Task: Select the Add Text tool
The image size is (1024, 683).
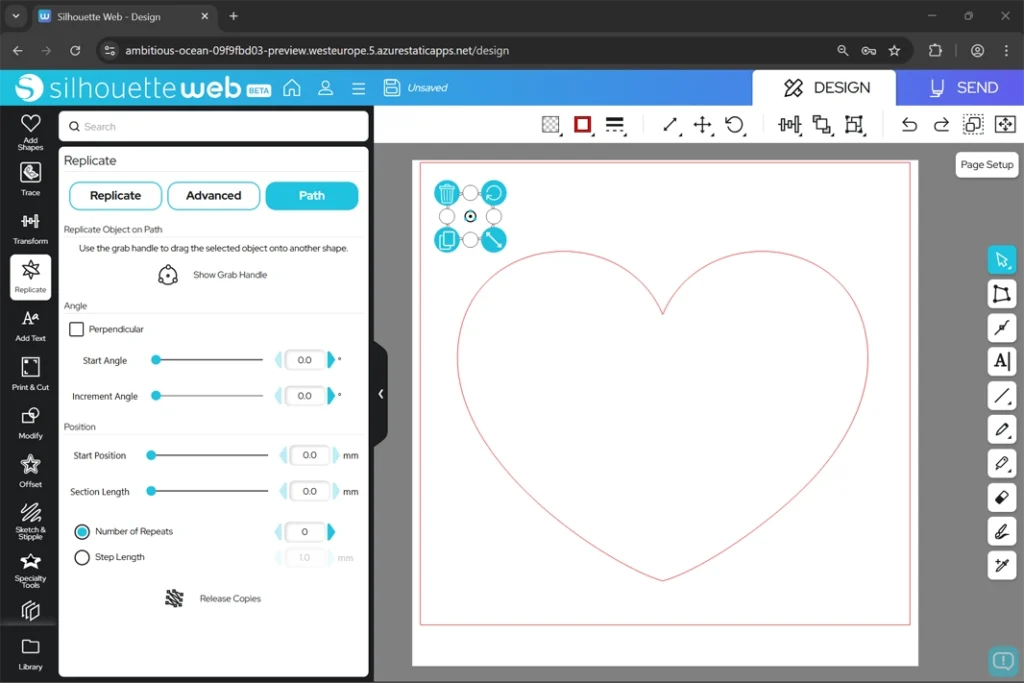Action: coord(30,324)
